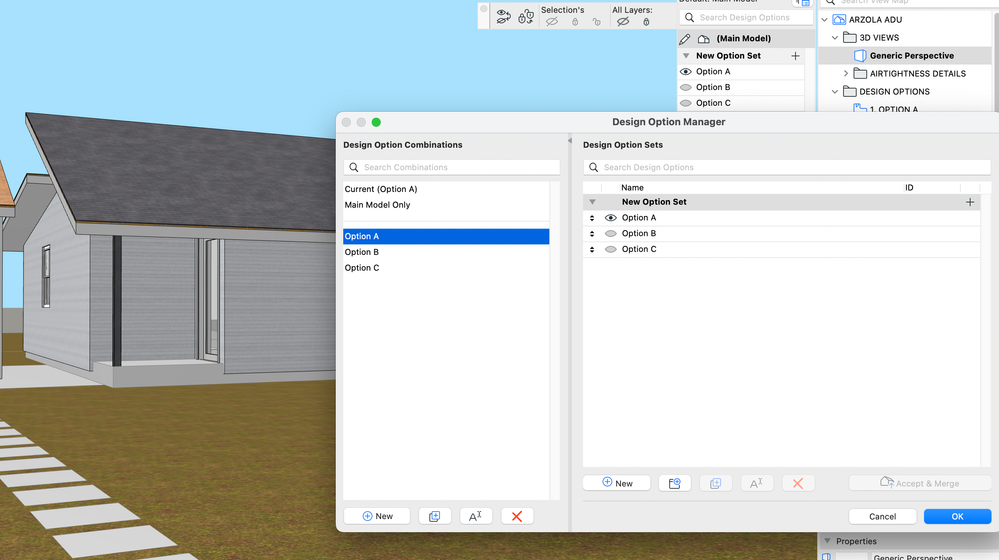
Task: Lock selection's layer icon under Selection's
Action: click(x=575, y=22)
